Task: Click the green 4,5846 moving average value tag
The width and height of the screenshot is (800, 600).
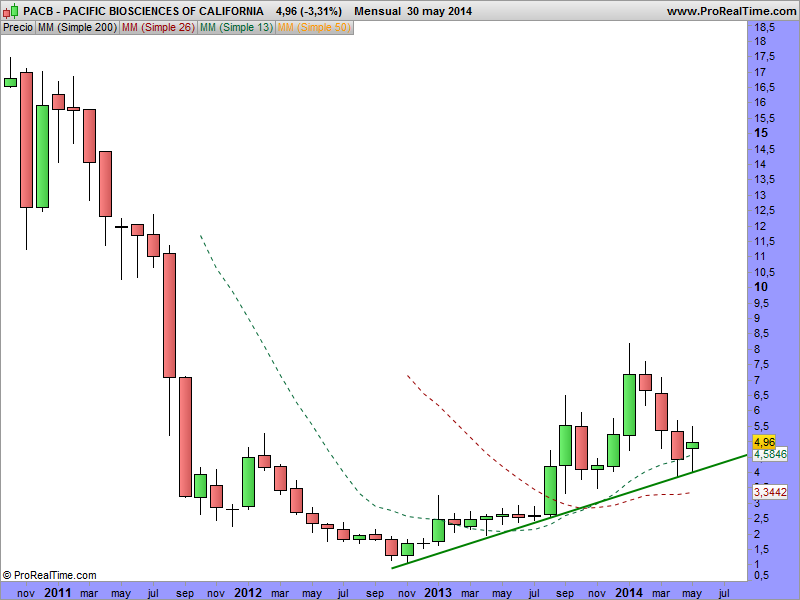Action: coord(770,454)
